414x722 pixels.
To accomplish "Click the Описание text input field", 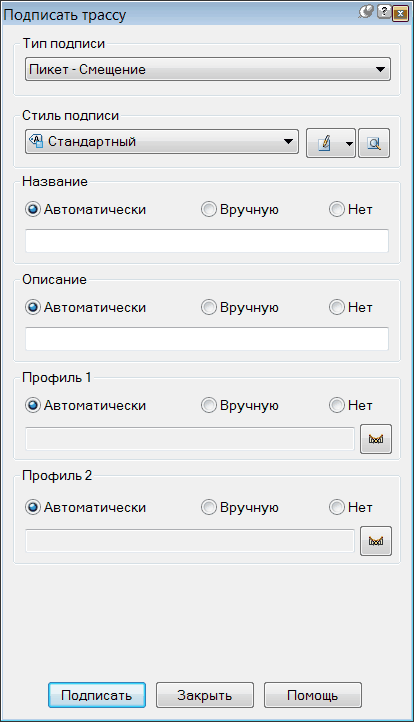I will point(207,339).
